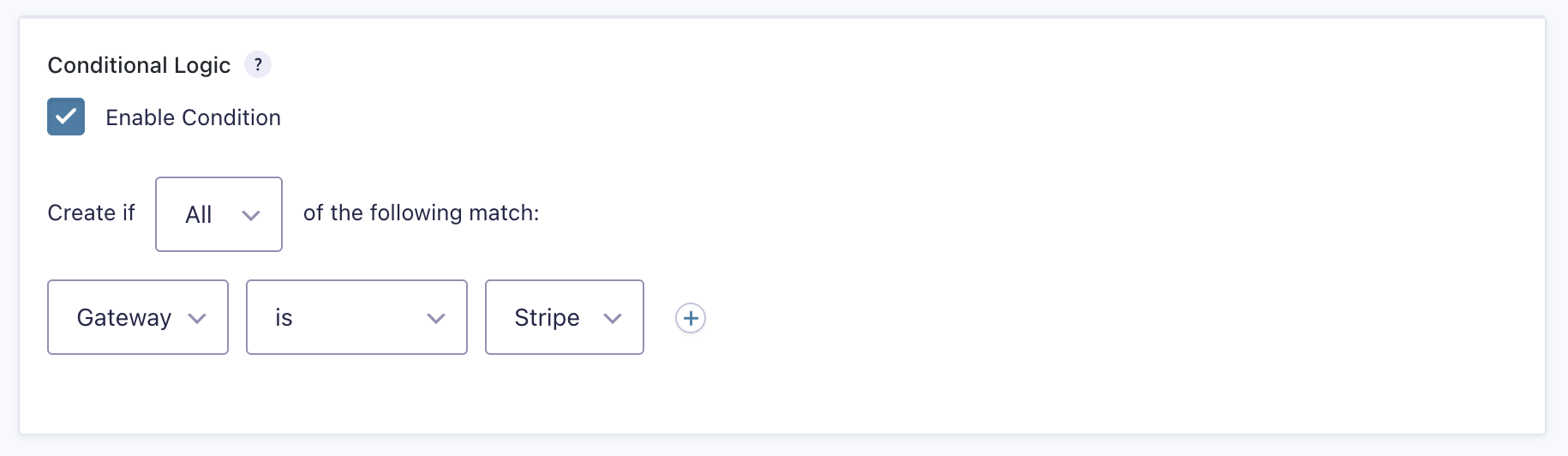This screenshot has height=456, width=1568.
Task: Click the chevron arrow beside "Gateway"
Action: pyautogui.click(x=197, y=319)
